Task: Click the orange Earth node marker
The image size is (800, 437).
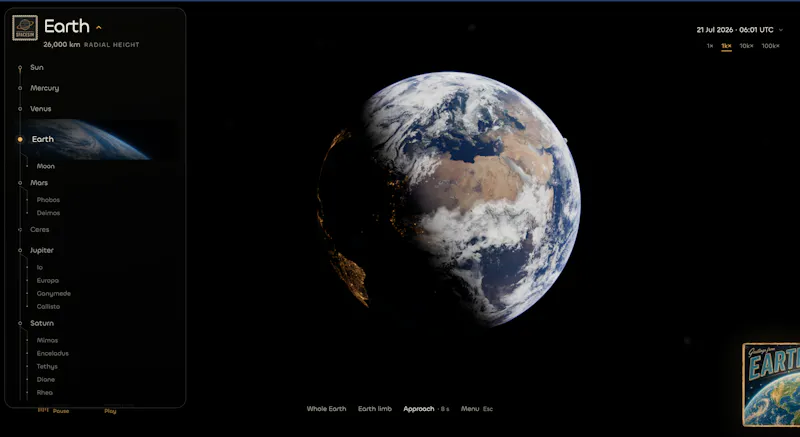Action: pos(20,139)
